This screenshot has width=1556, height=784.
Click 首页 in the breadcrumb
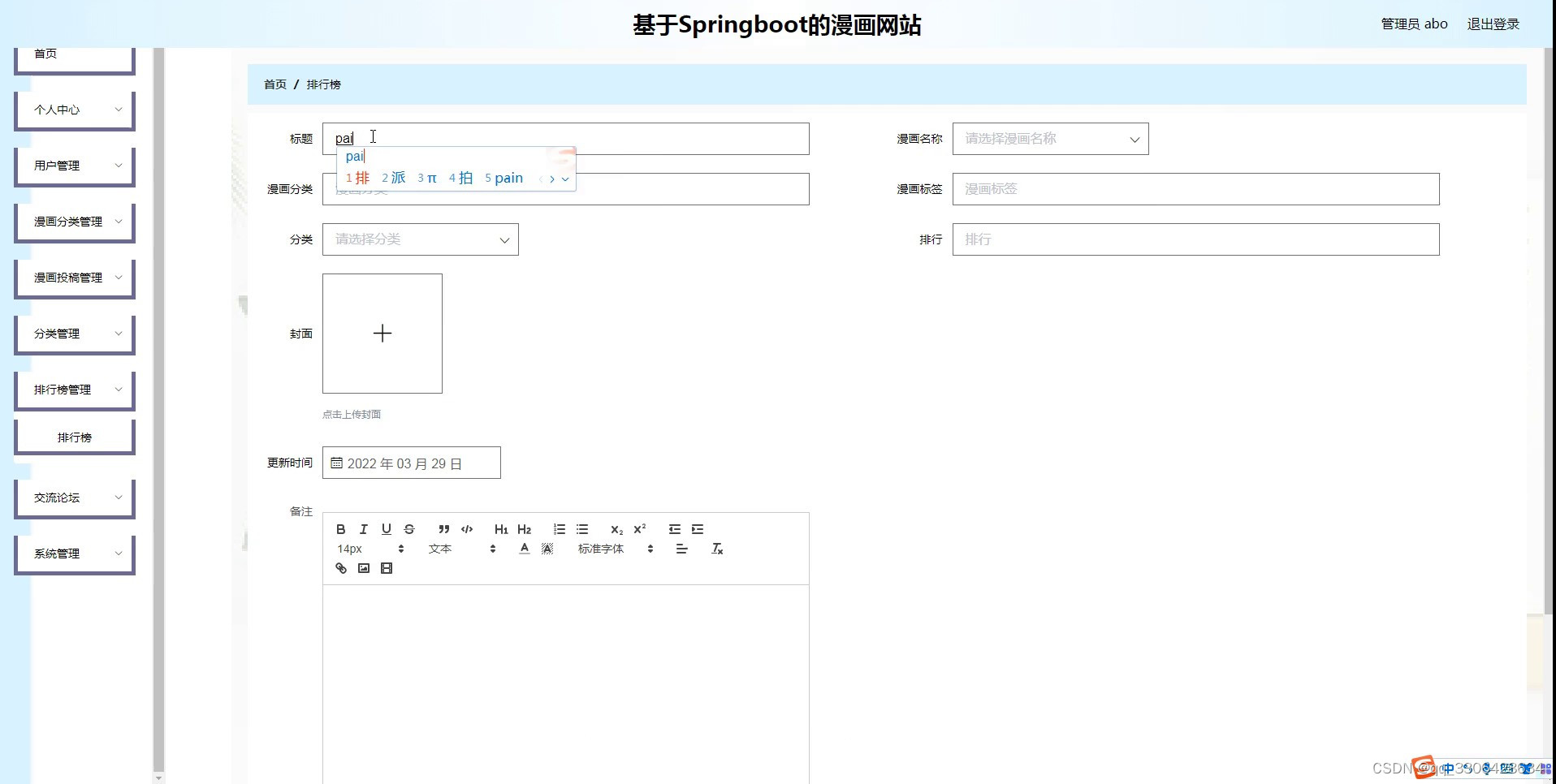275,84
